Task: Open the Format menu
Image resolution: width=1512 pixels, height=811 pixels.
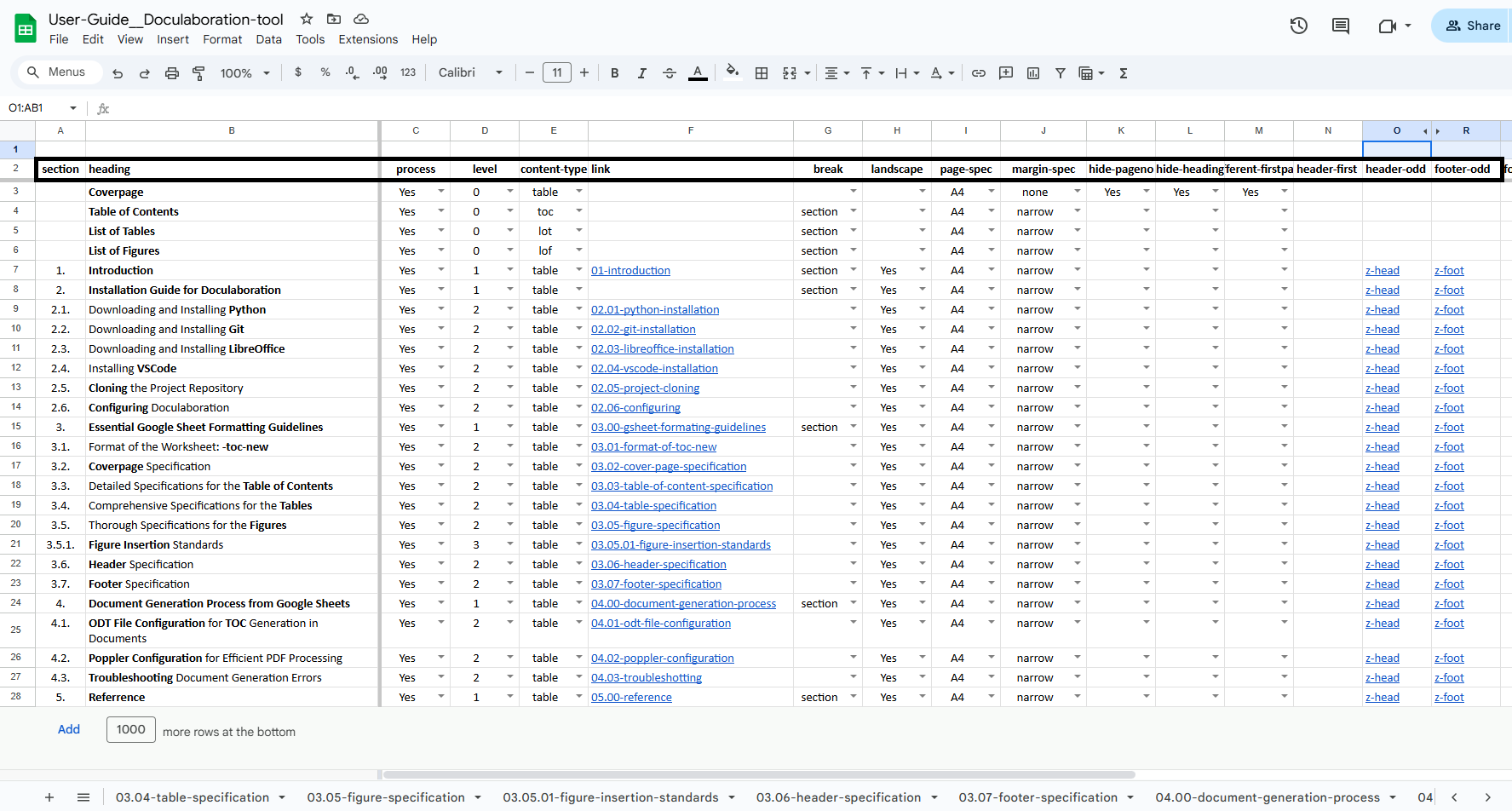Action: click(x=222, y=39)
